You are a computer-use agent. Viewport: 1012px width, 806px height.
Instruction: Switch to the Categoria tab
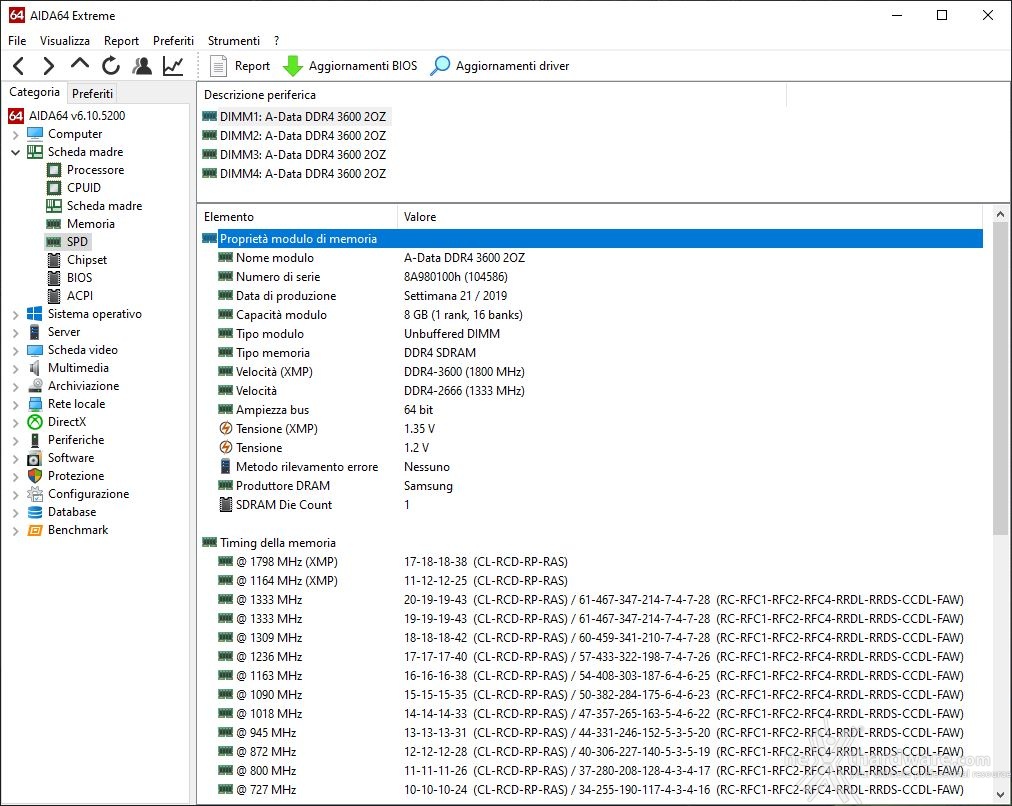coord(34,92)
